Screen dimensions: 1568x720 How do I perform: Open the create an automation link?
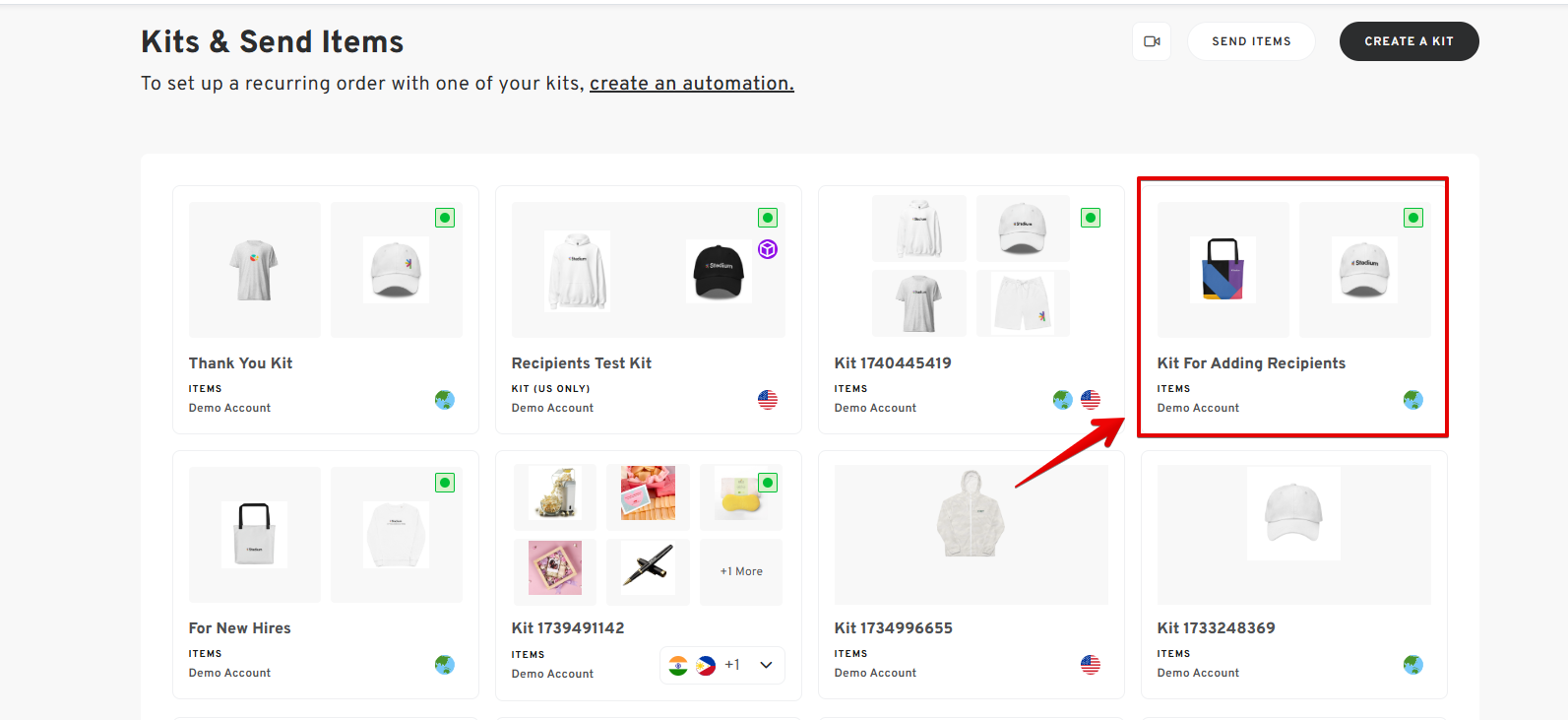691,84
